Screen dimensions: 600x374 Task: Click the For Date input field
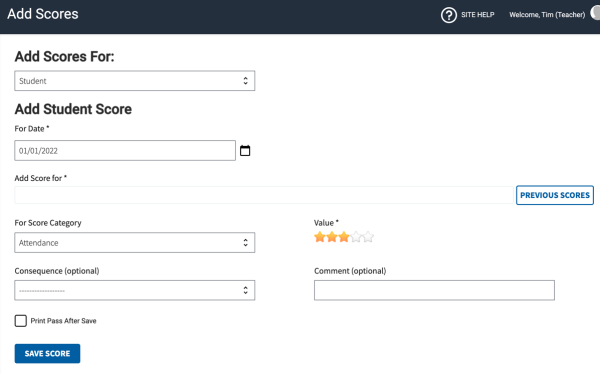click(125, 150)
